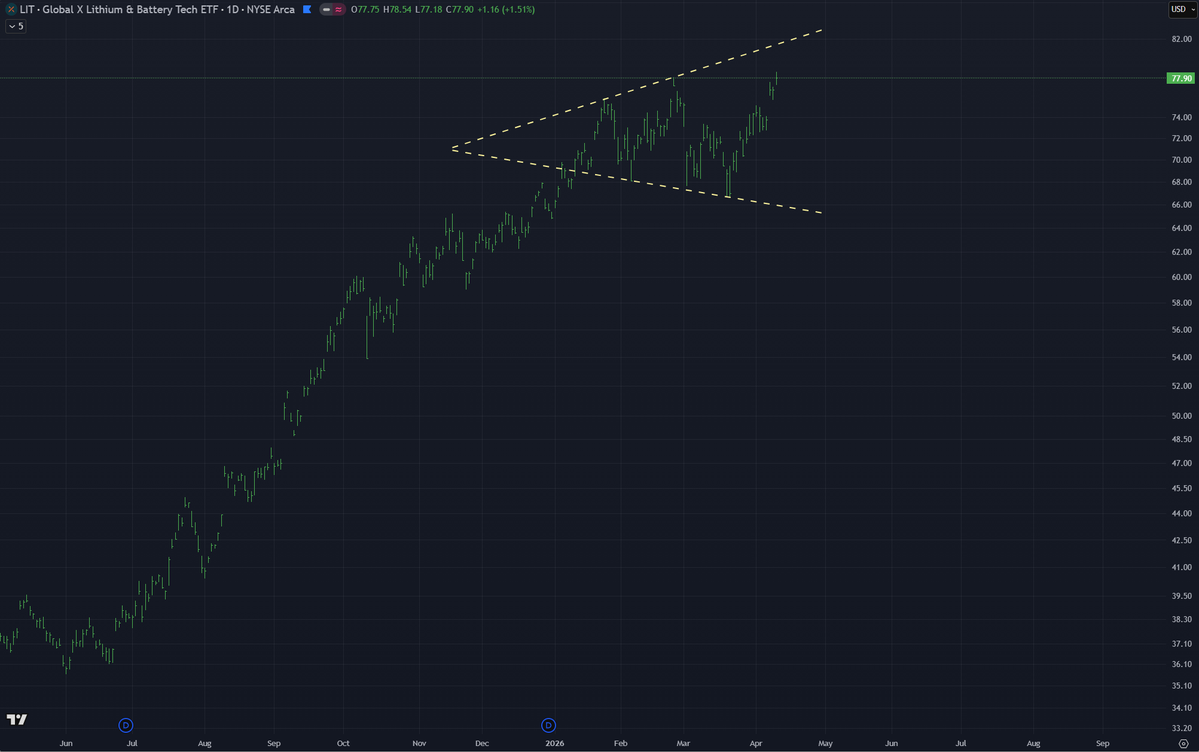Click the TradingView logo icon
1199x752 pixels.
[x=15, y=718]
